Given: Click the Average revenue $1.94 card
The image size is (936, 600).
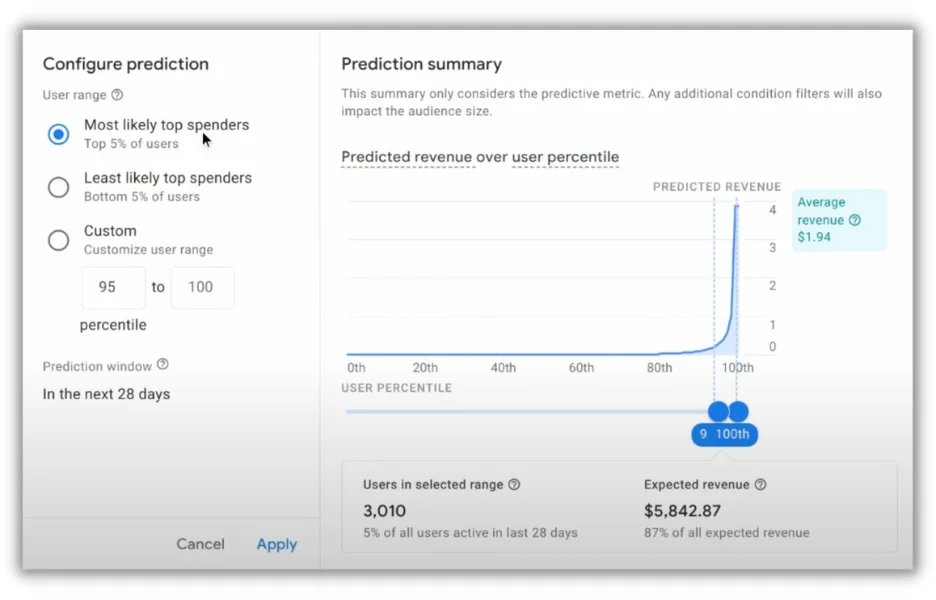Looking at the screenshot, I should pyautogui.click(x=838, y=220).
